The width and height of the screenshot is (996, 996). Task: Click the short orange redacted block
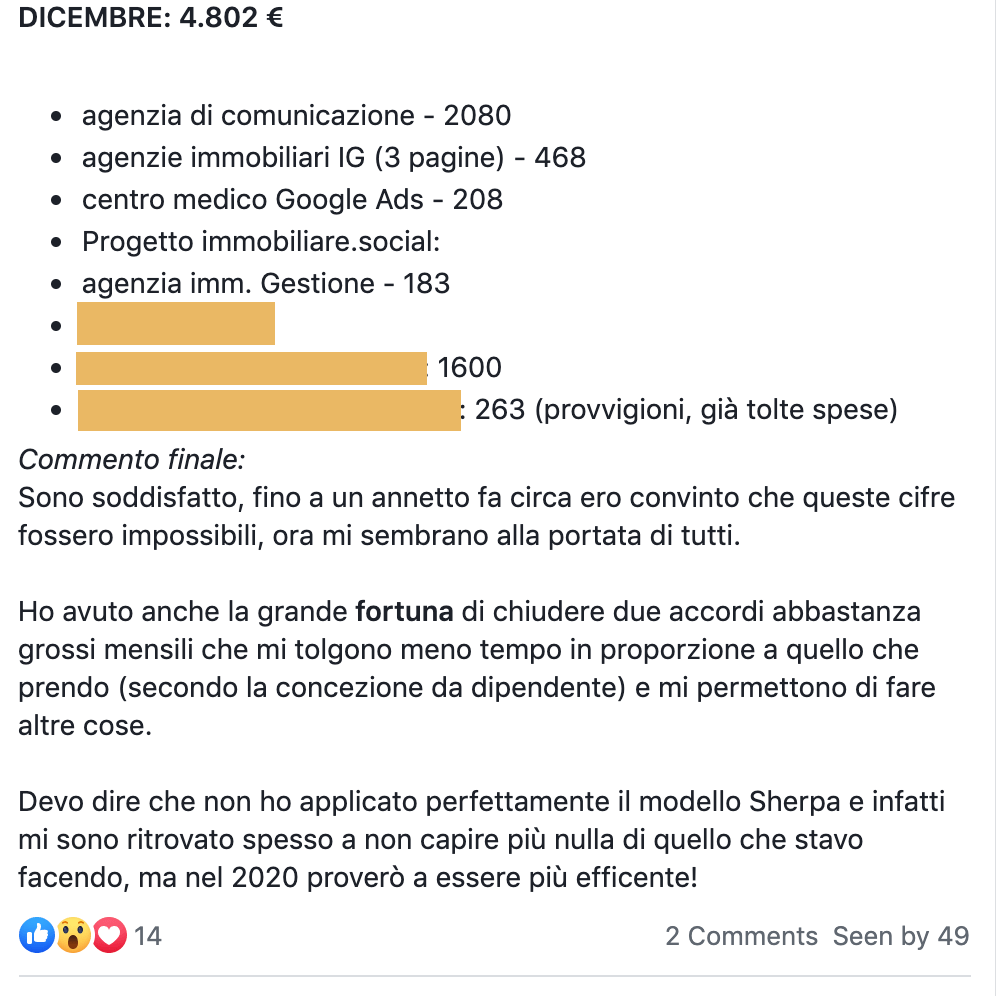176,324
